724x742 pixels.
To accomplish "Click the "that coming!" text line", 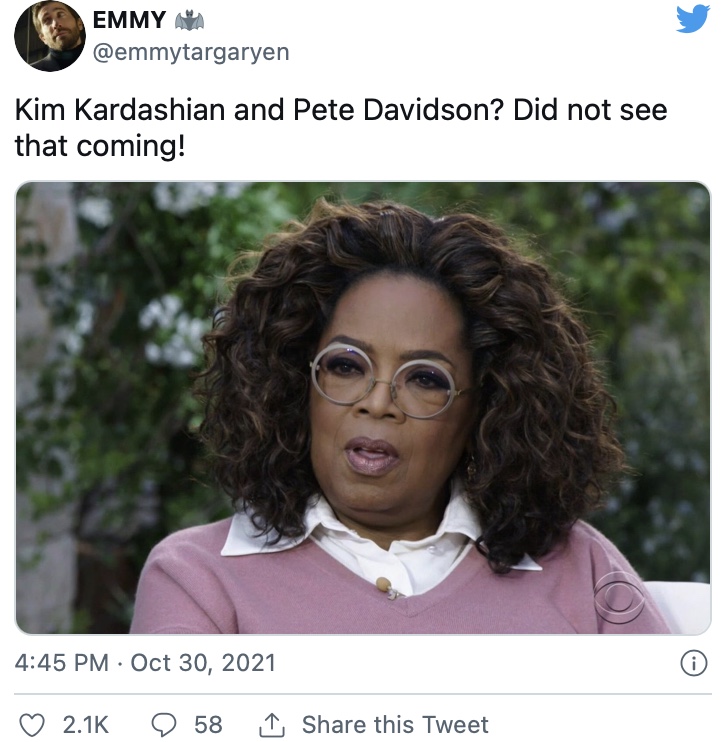I will (100, 145).
